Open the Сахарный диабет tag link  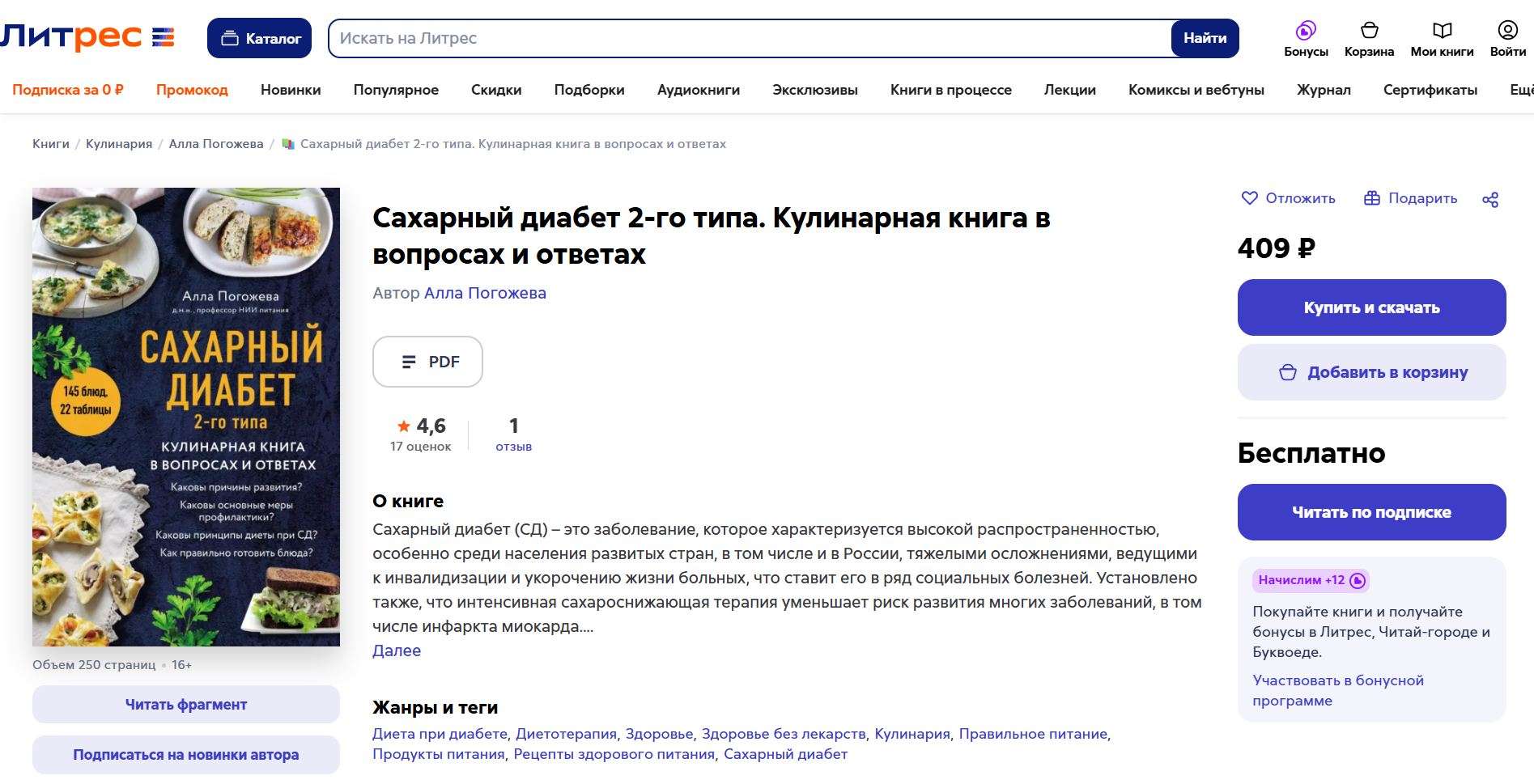point(785,754)
